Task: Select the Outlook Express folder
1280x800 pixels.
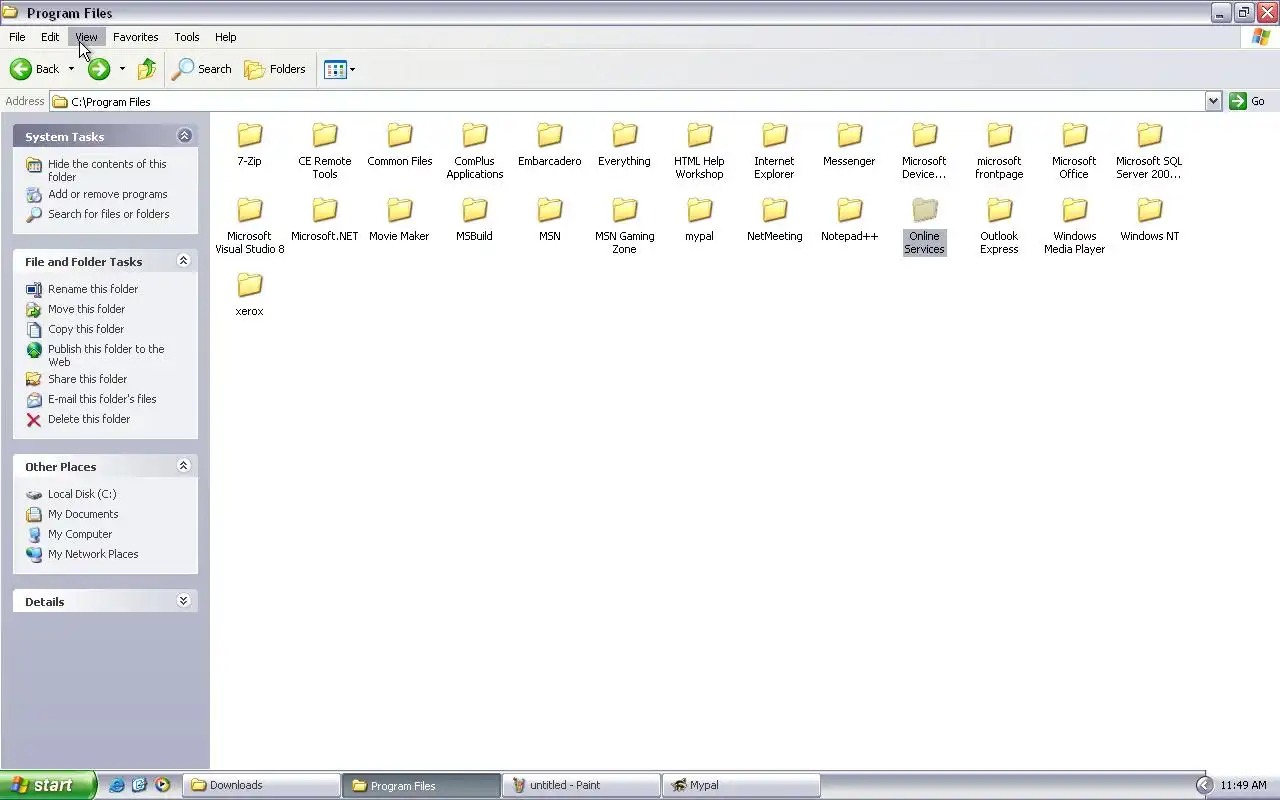Action: [1000, 225]
